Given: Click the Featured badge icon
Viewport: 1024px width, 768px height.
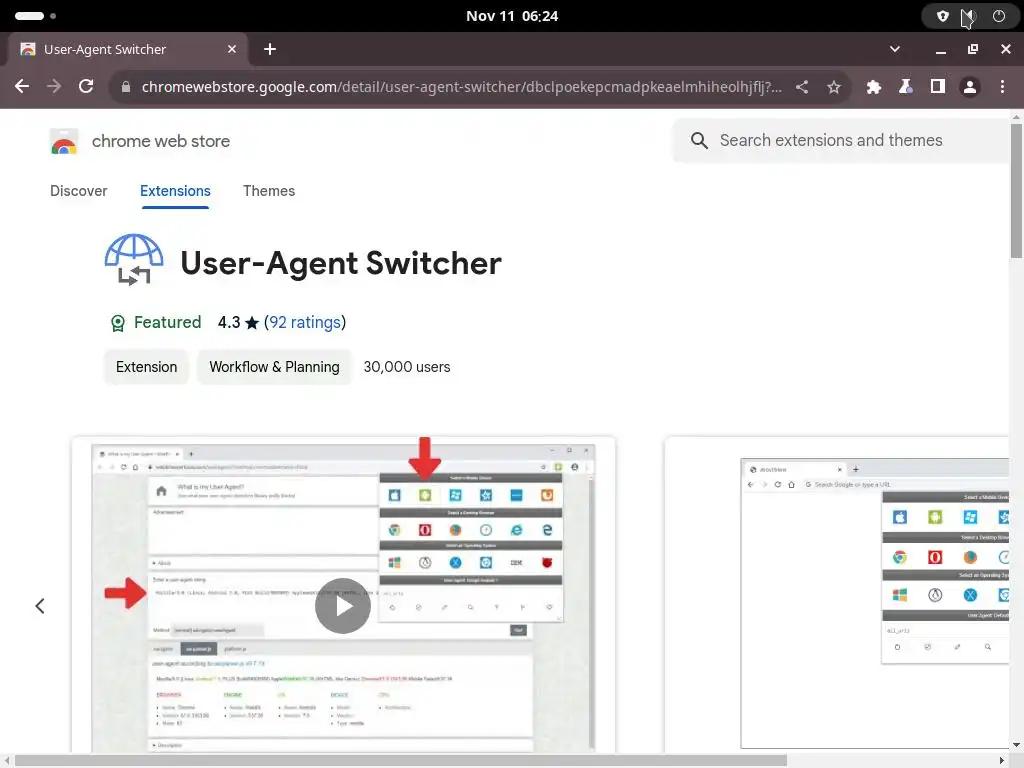Looking at the screenshot, I should pos(118,323).
